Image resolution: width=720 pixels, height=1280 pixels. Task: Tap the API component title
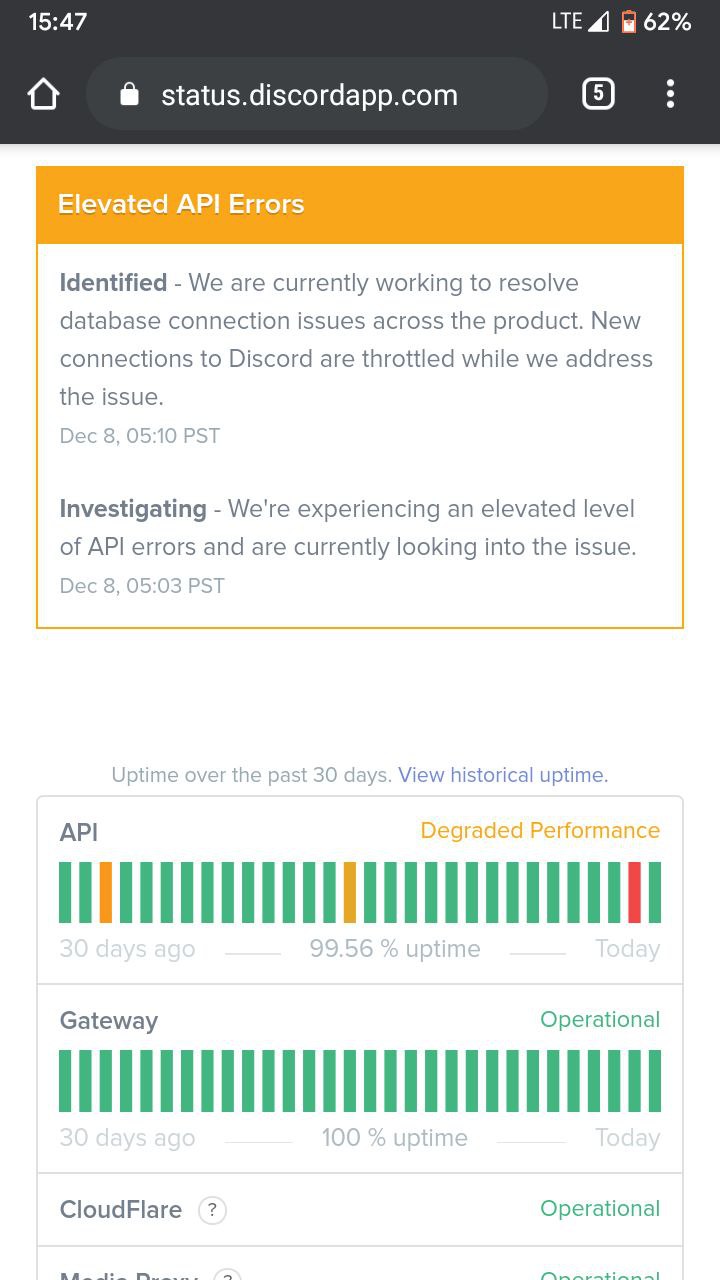point(79,832)
